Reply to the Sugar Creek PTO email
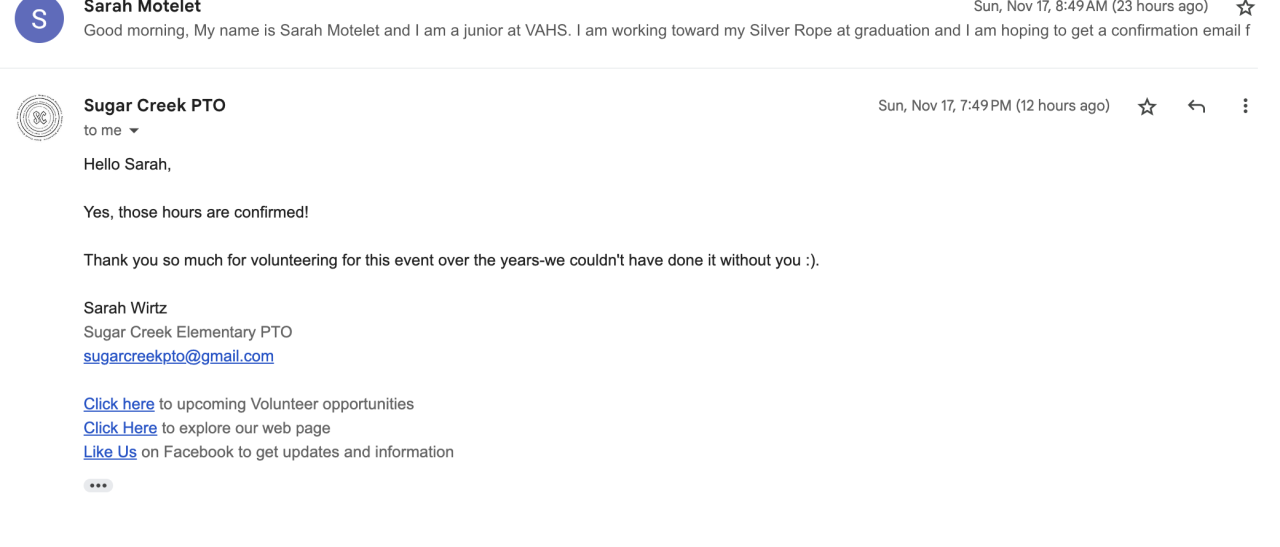This screenshot has width=1280, height=547. pos(1196,107)
